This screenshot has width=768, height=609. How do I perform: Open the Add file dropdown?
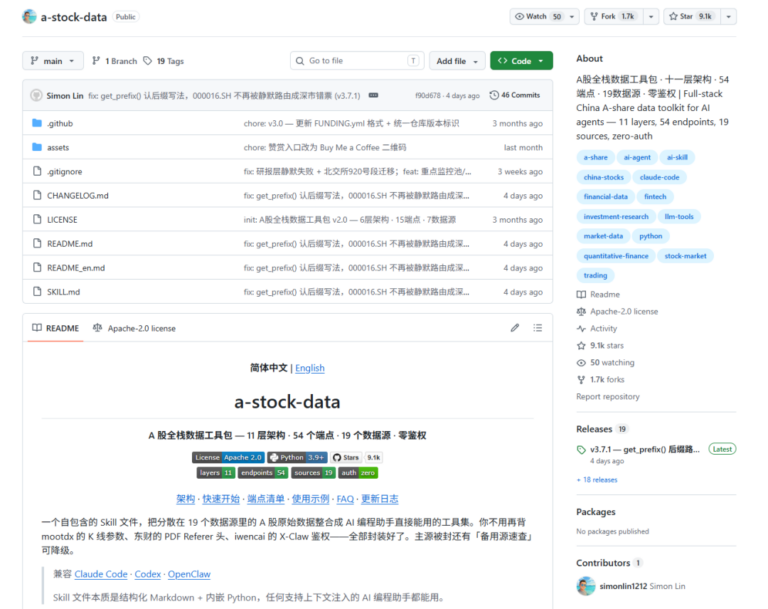pos(457,61)
